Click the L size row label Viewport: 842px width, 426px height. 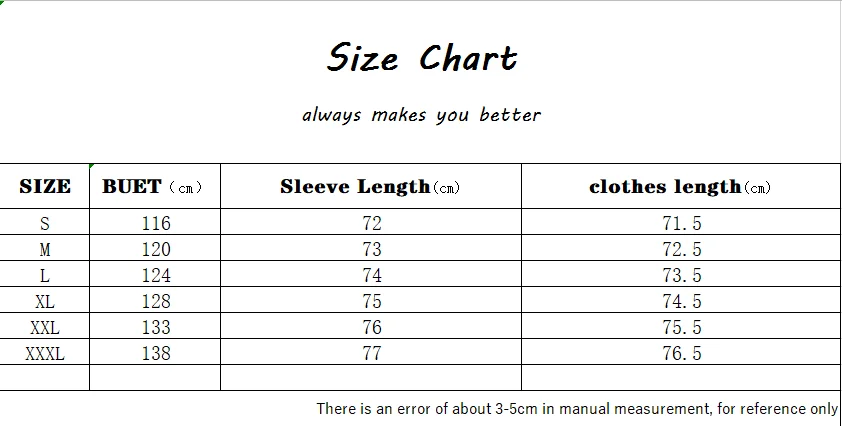tap(45, 275)
